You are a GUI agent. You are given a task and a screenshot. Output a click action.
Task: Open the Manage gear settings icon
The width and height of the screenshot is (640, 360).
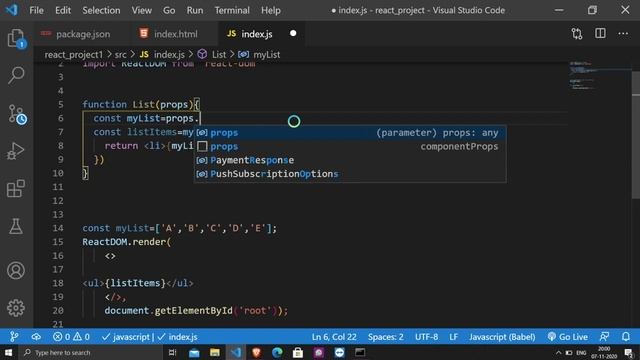[16, 308]
